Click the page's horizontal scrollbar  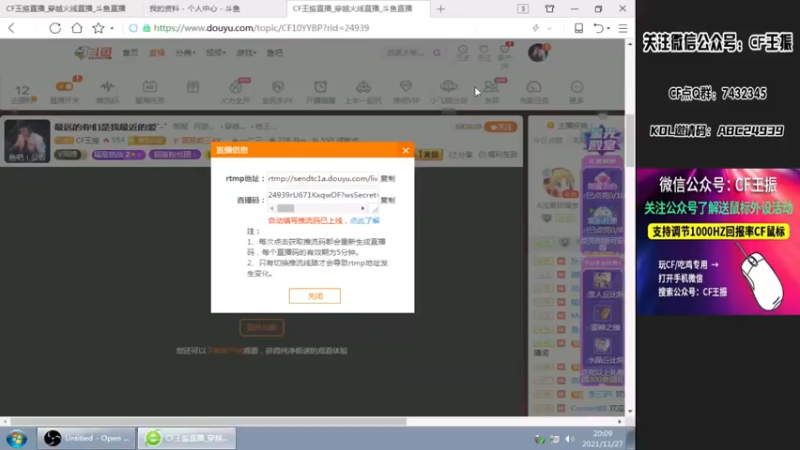tap(208, 421)
